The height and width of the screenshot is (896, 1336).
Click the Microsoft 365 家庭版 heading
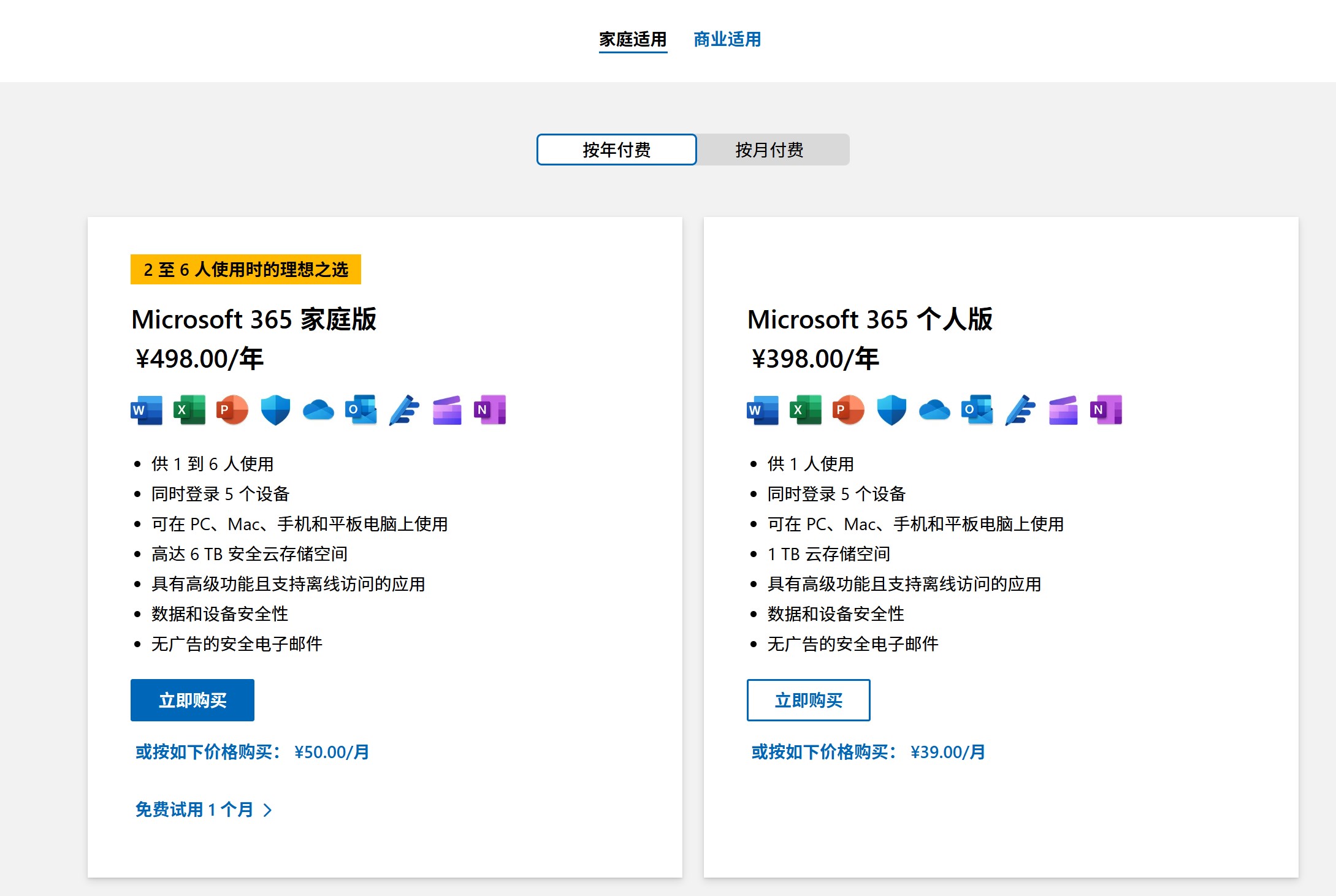click(254, 319)
